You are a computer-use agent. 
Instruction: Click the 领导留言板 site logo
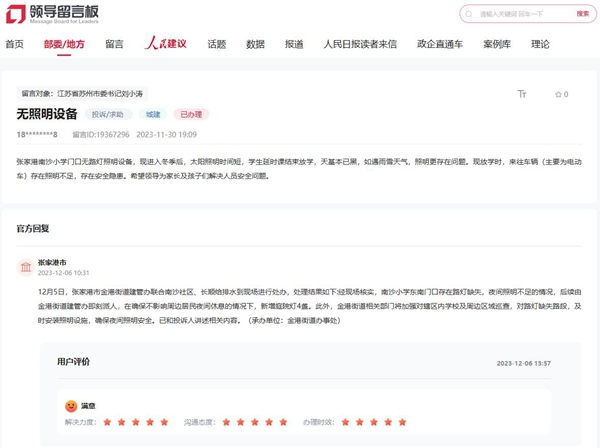pos(52,14)
